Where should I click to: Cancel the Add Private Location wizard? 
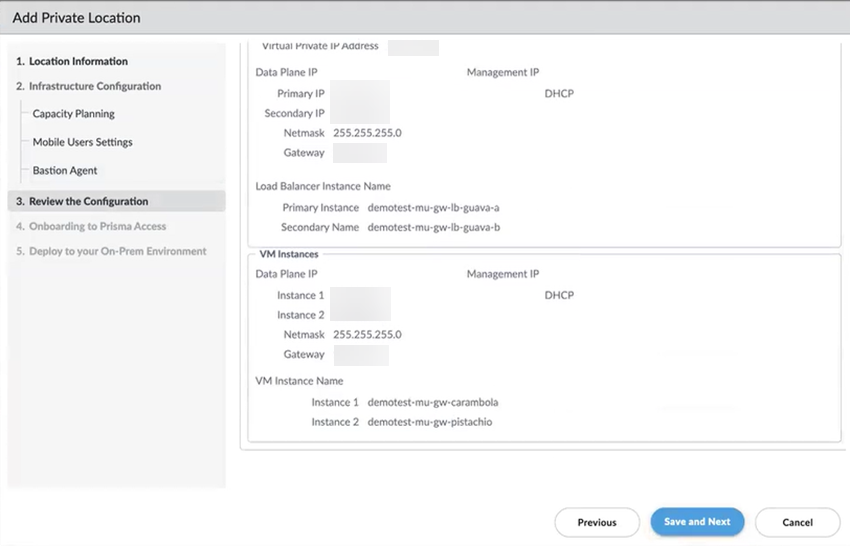[797, 522]
